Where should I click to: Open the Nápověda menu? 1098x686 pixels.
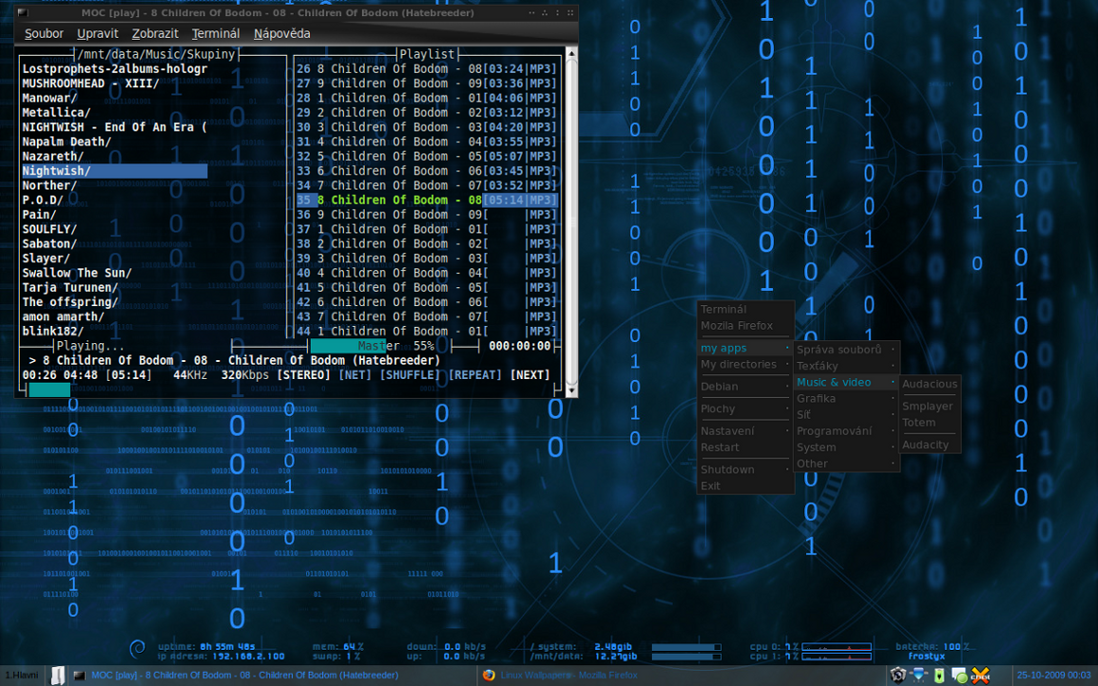[282, 34]
